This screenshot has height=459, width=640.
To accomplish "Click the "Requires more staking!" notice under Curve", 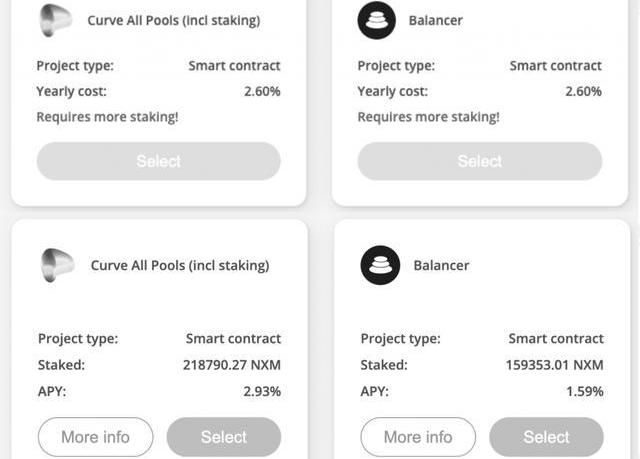I will [107, 117].
